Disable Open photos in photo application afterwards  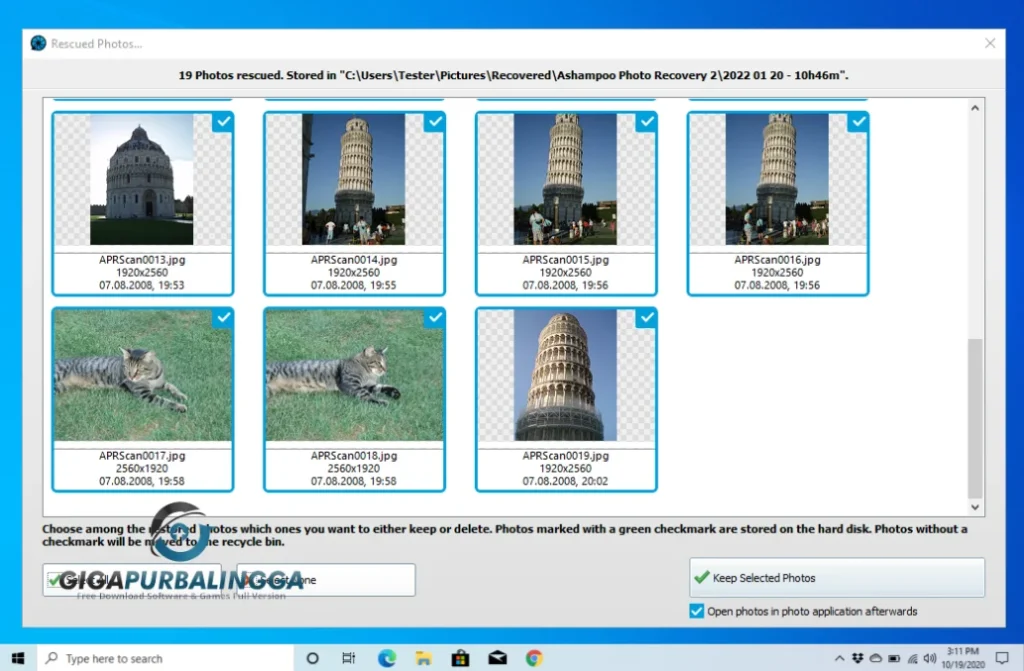697,611
